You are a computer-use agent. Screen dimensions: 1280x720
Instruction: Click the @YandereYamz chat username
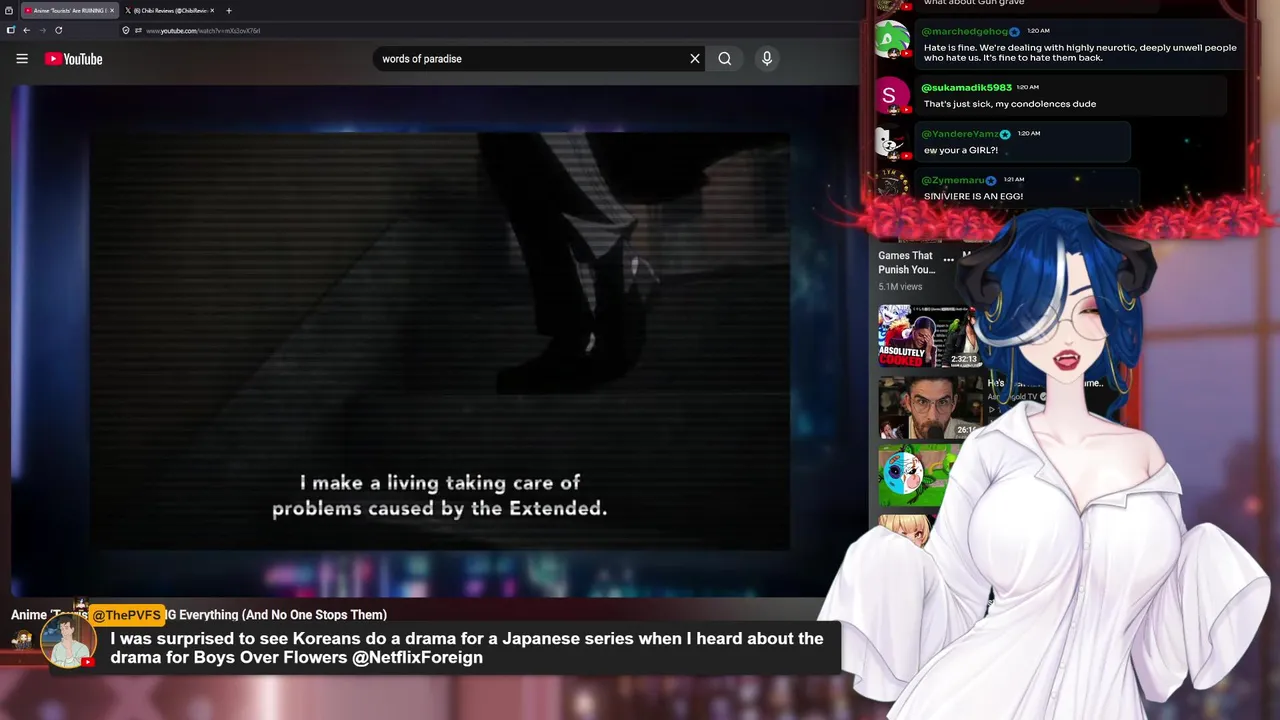[960, 133]
